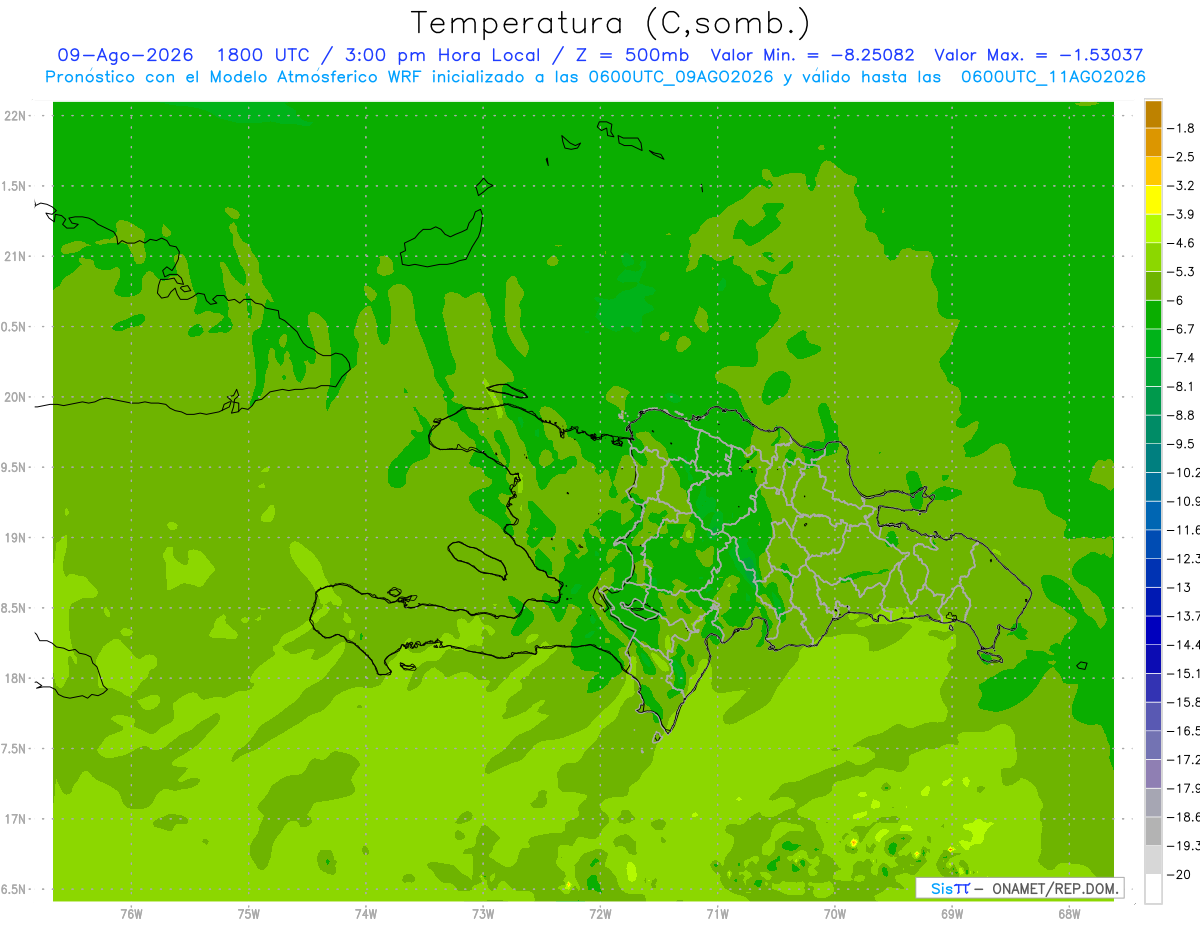Click the white swatch below -20
1200x927 pixels.
tap(1153, 889)
